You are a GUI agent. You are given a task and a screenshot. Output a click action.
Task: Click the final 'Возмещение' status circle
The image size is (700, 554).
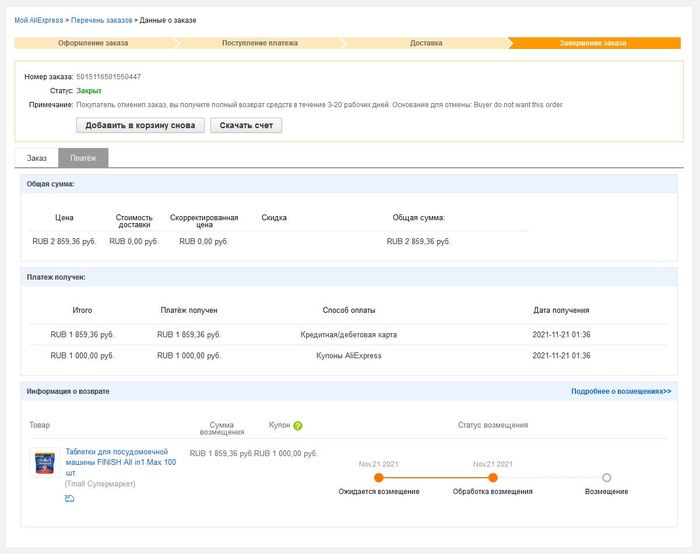click(606, 478)
